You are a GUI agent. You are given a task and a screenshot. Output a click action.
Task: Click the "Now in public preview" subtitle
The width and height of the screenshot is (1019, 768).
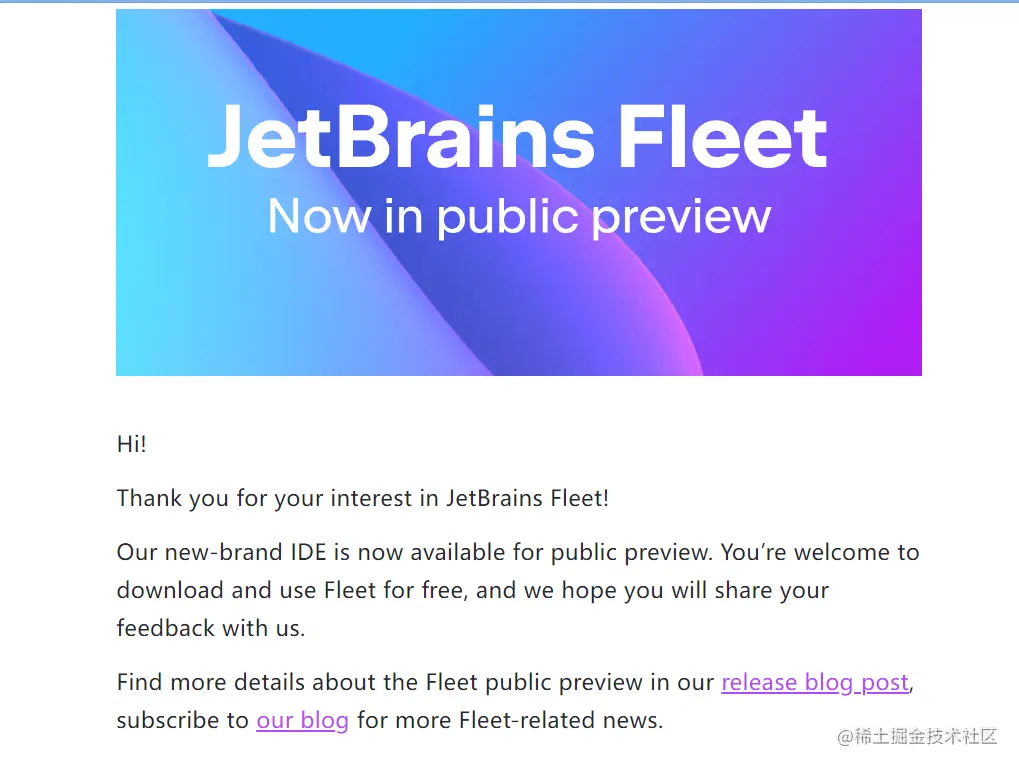pos(519,216)
